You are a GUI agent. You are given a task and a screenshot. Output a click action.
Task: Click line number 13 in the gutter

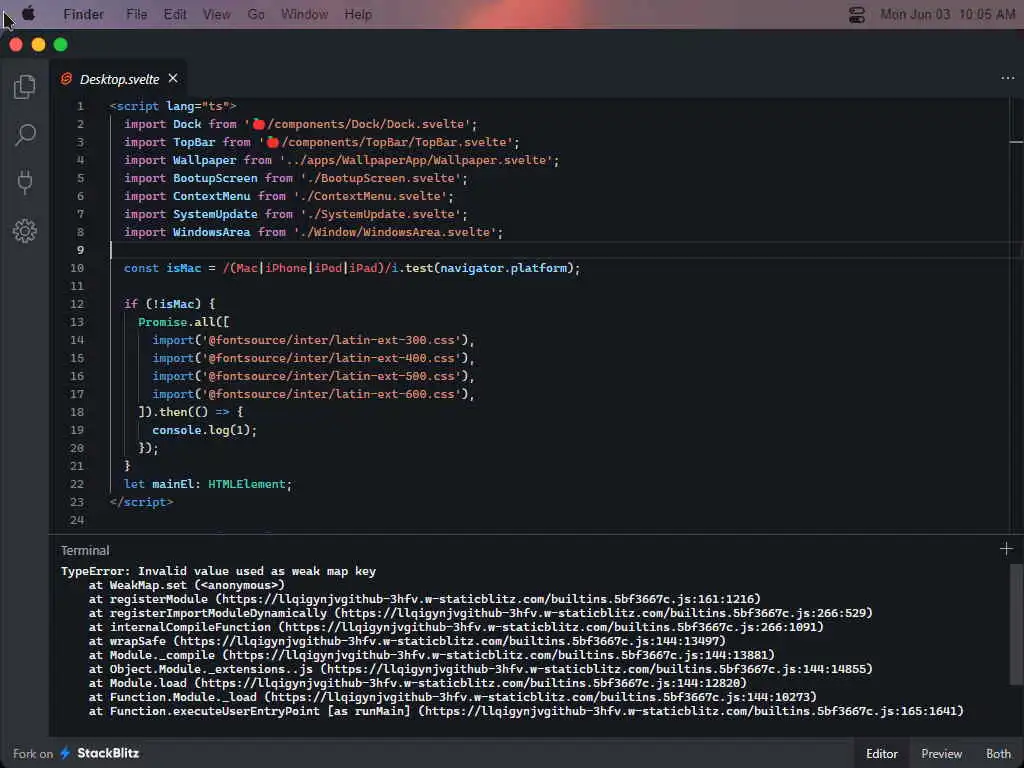(x=77, y=322)
